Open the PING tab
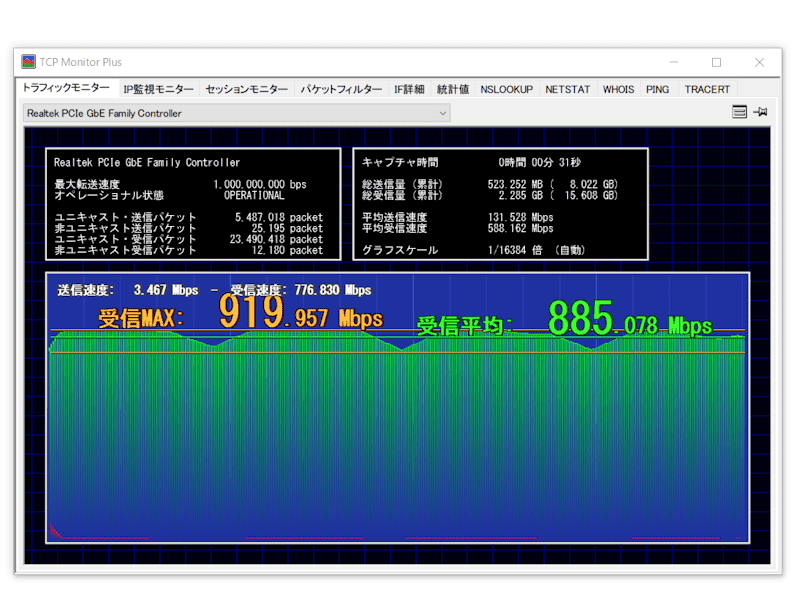800x600 pixels. click(x=658, y=89)
